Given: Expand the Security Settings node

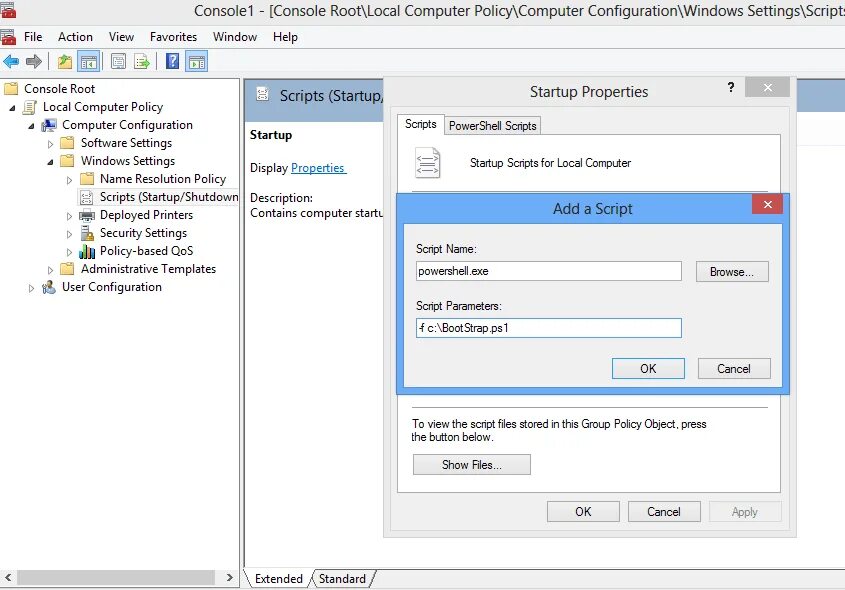Looking at the screenshot, I should tap(69, 234).
